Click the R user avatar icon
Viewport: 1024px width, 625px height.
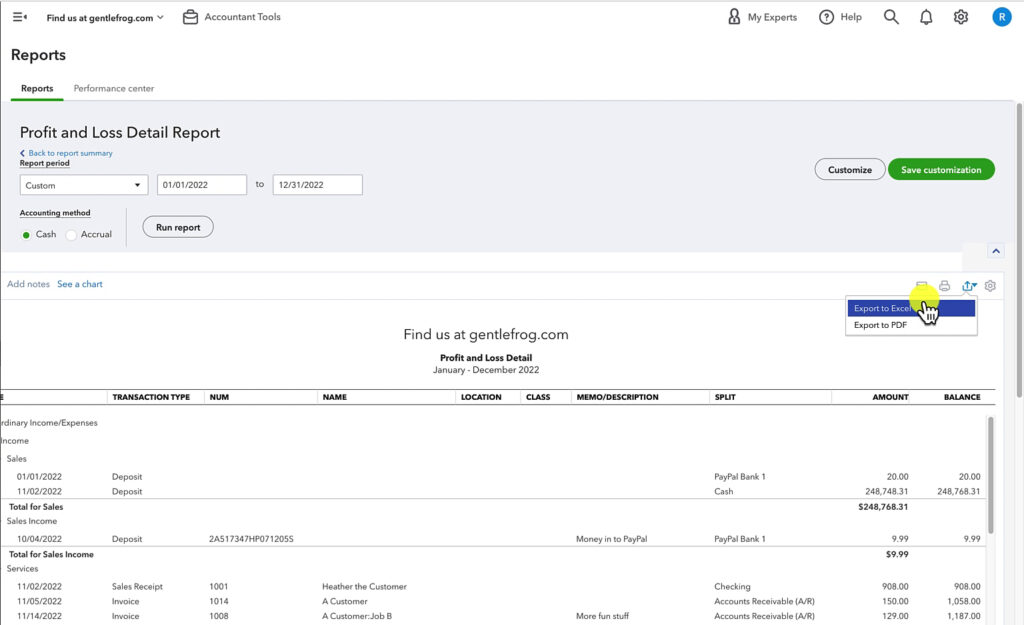1001,16
